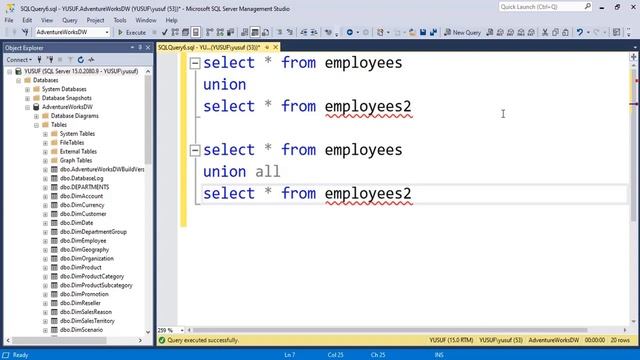Open the AdventureWorksDW database dropdown
640x360 pixels.
107,32
